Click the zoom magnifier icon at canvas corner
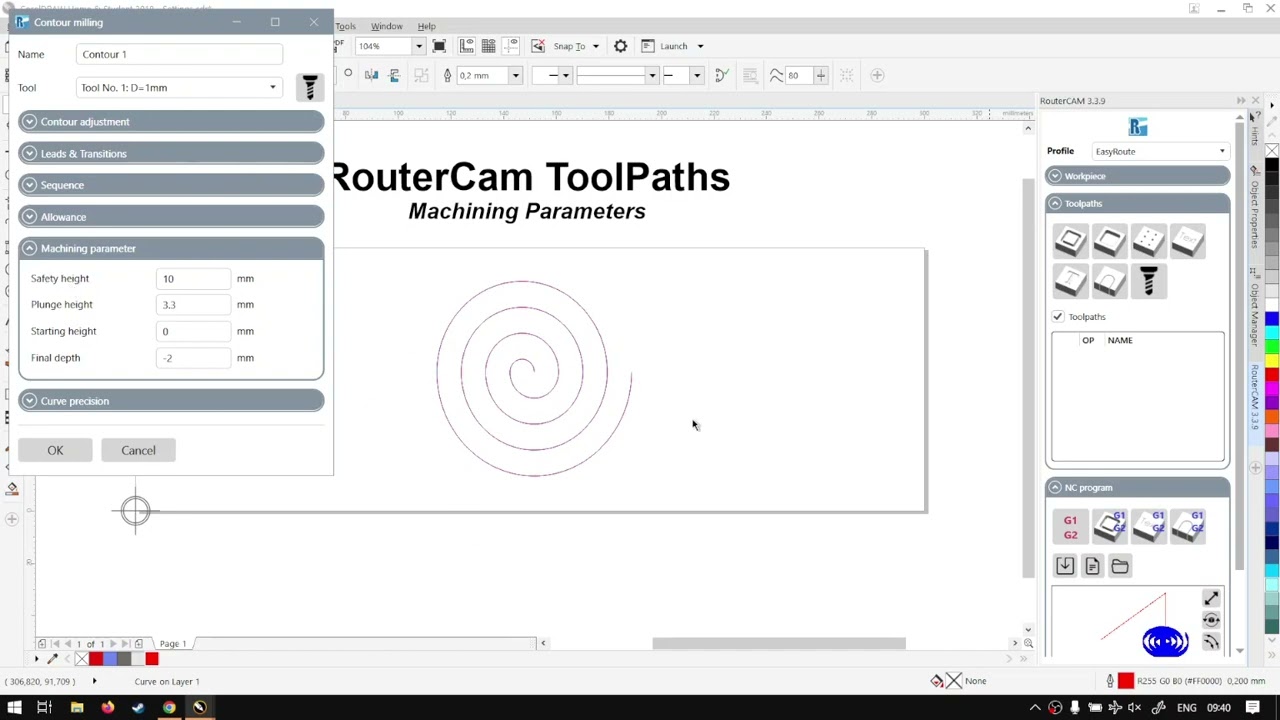1280x720 pixels. [x=1028, y=643]
